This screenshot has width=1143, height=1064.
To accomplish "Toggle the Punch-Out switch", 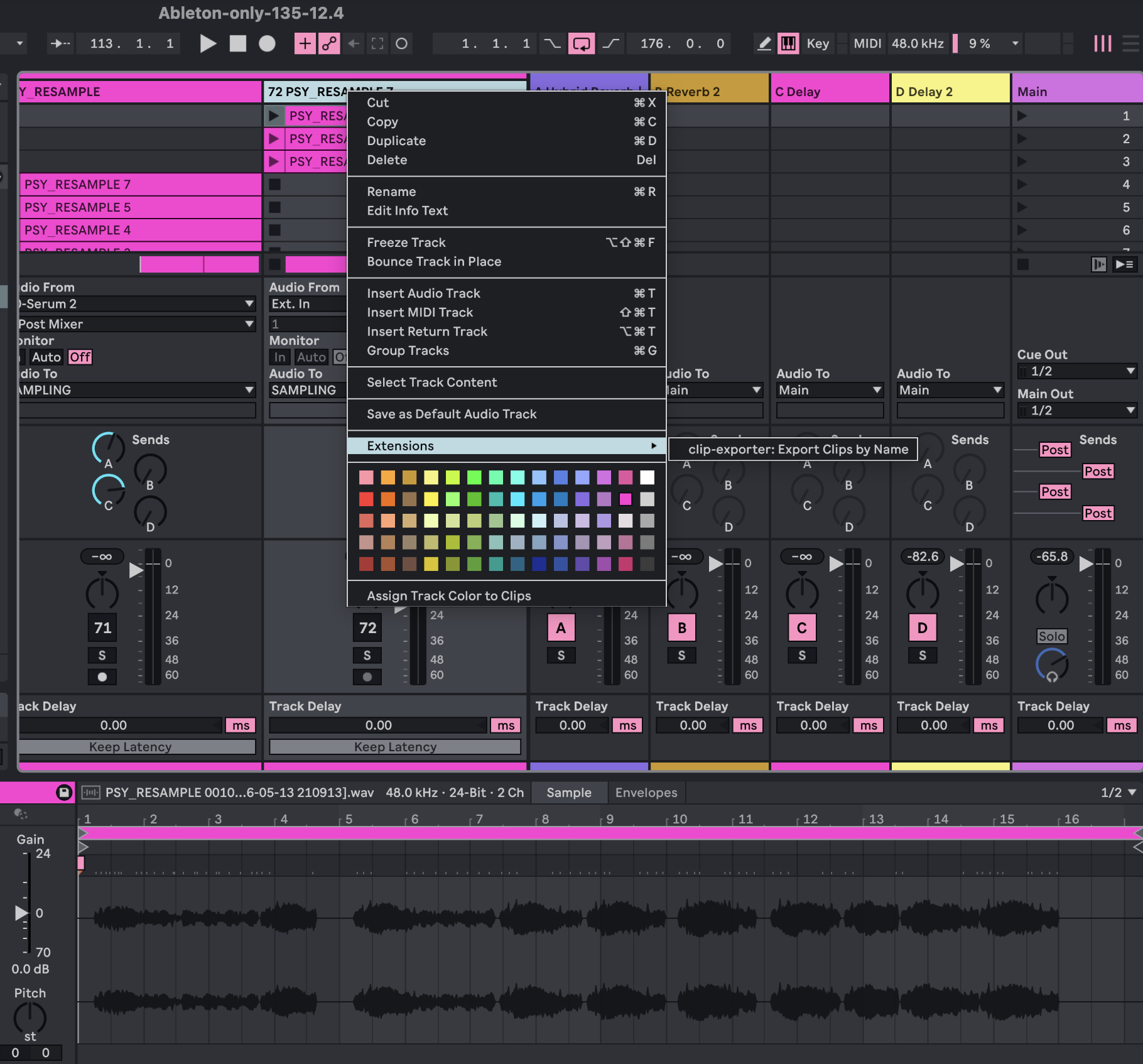I will [610, 43].
